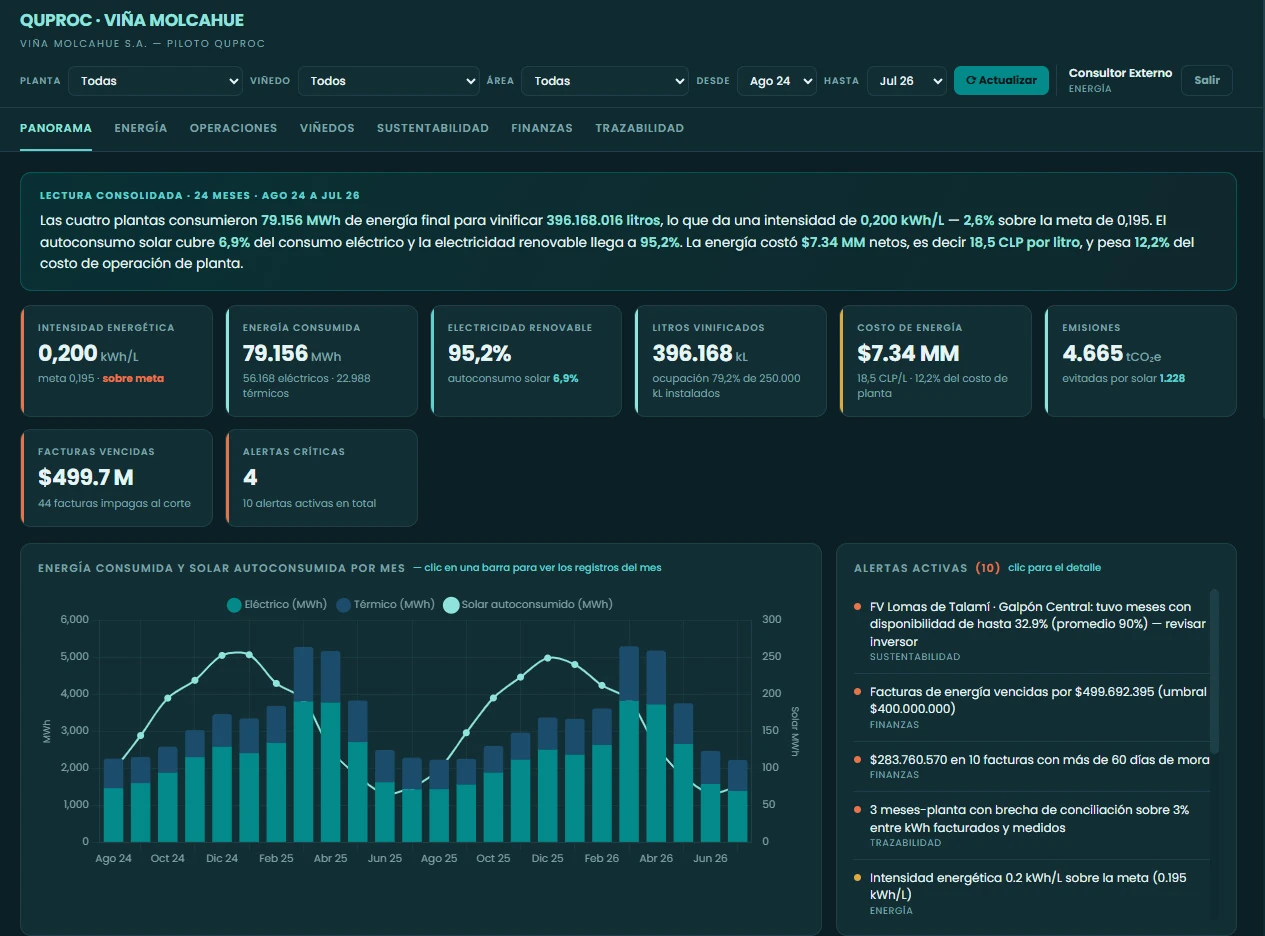Open the Sustentabilidad tab
Image resolution: width=1265 pixels, height=936 pixels.
click(433, 128)
